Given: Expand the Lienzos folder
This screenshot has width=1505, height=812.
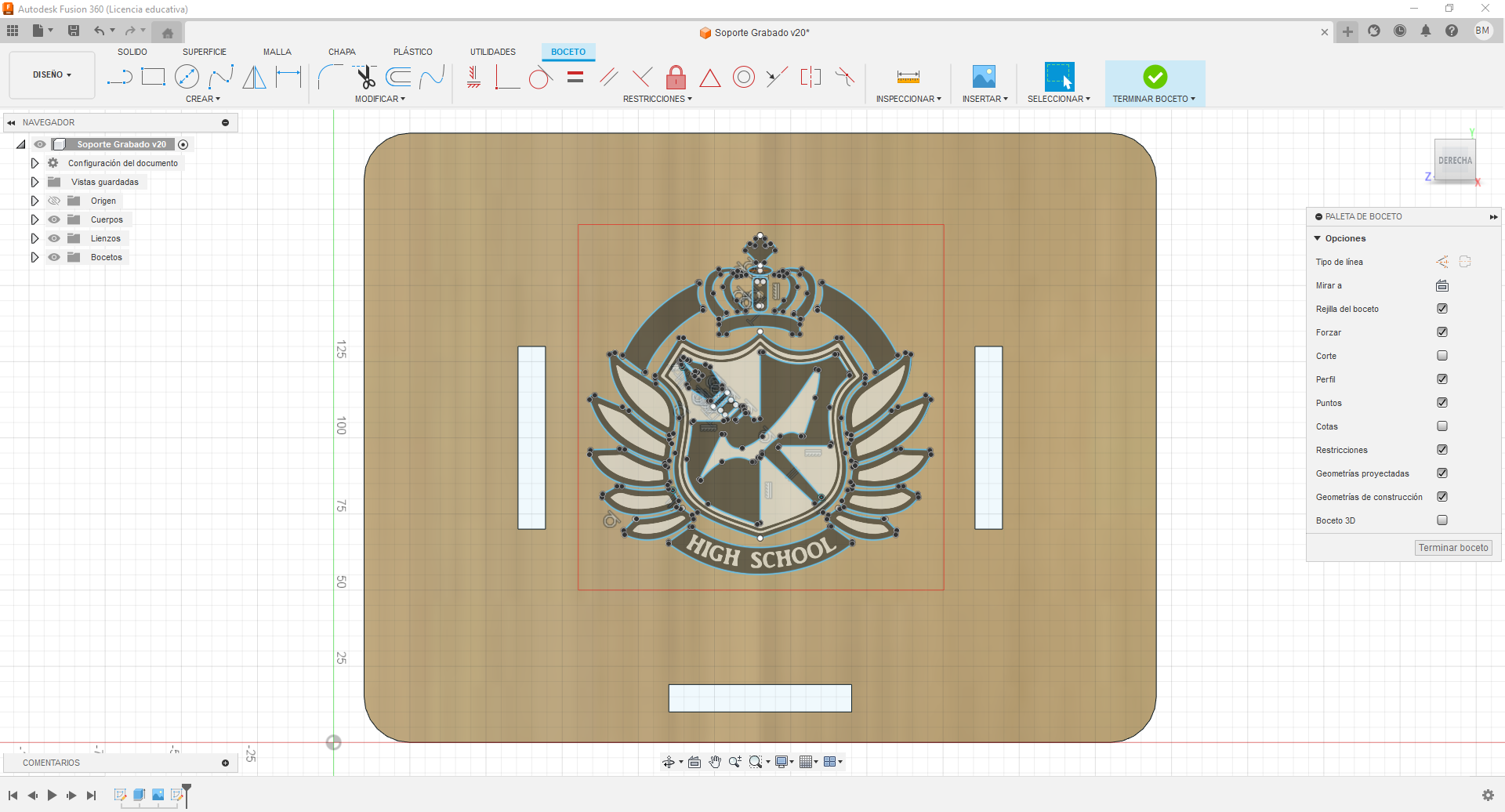Looking at the screenshot, I should pos(34,238).
